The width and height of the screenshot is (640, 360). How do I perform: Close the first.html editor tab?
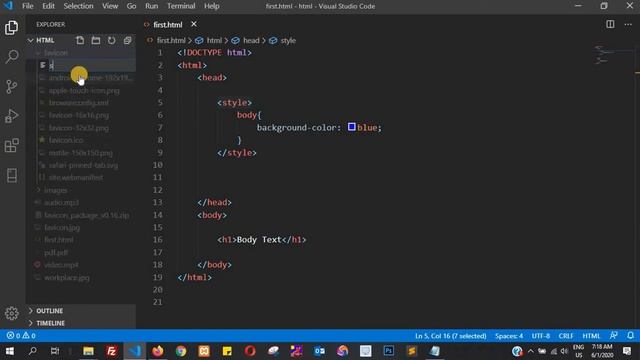[x=194, y=24]
